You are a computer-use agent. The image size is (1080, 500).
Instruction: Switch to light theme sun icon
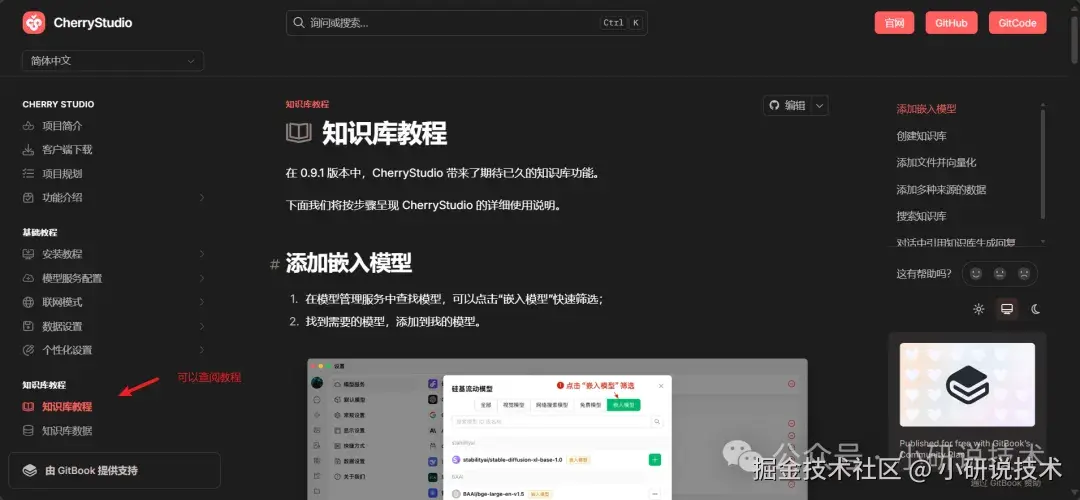click(x=979, y=309)
